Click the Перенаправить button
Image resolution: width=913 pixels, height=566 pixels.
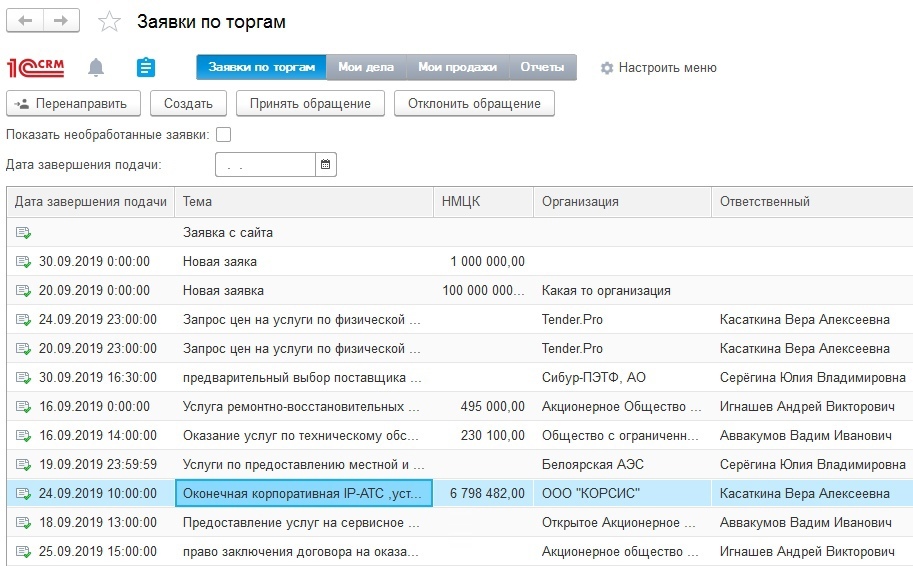[x=73, y=104]
